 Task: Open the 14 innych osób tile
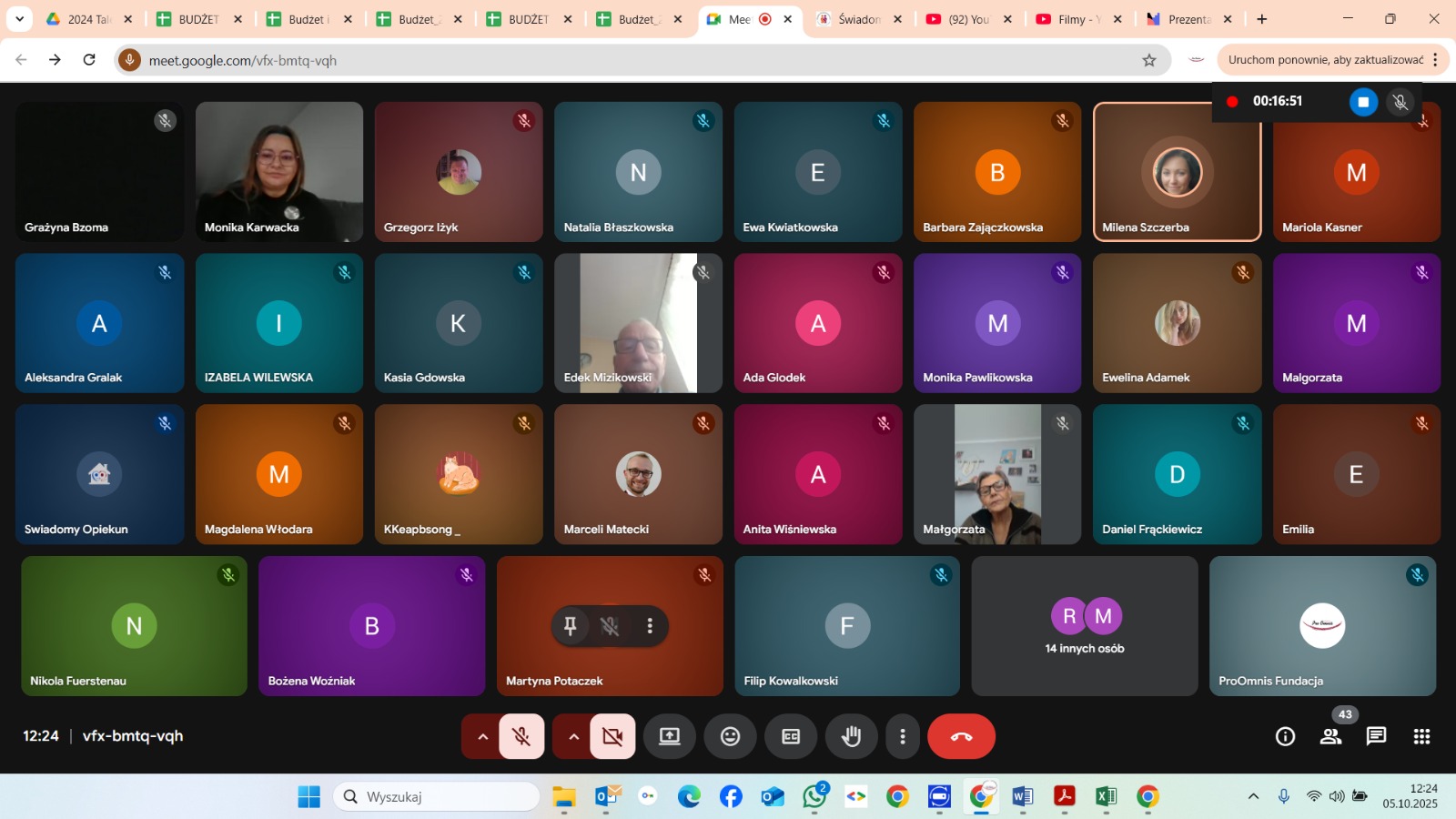[x=1084, y=626]
